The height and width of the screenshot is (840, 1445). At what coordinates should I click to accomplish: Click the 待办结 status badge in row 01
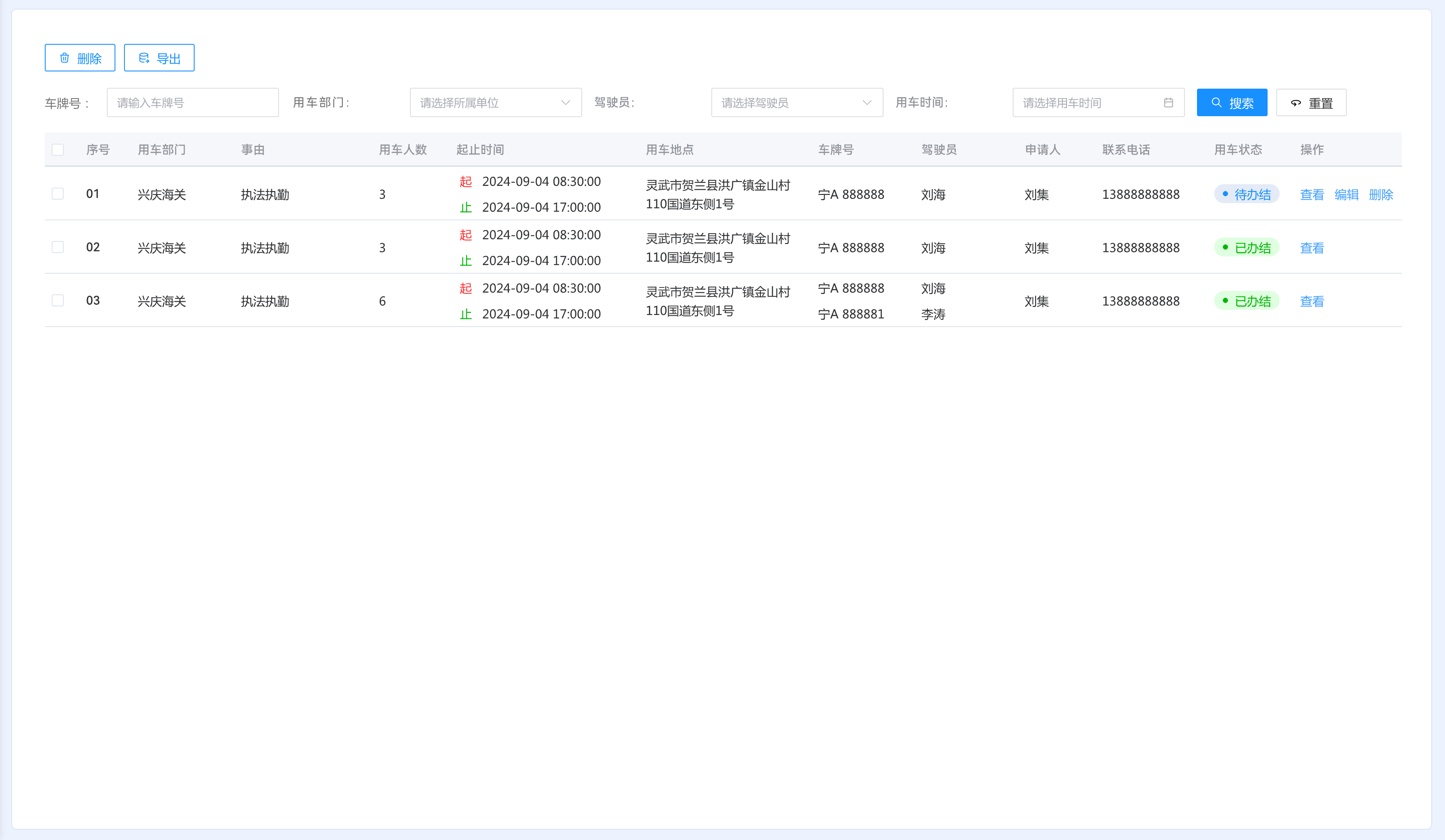1246,194
